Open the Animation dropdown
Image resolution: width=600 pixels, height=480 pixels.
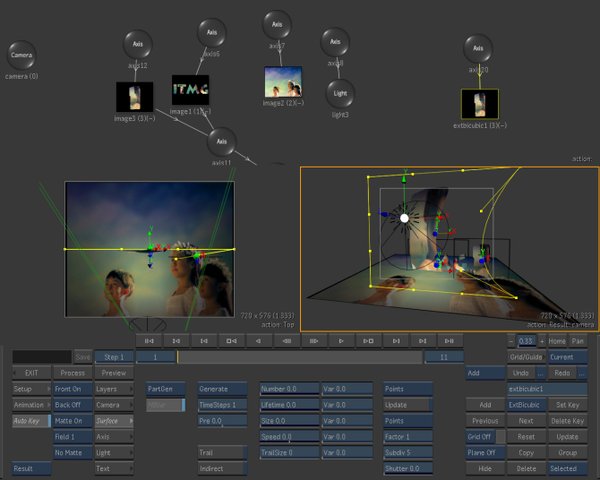coord(29,405)
